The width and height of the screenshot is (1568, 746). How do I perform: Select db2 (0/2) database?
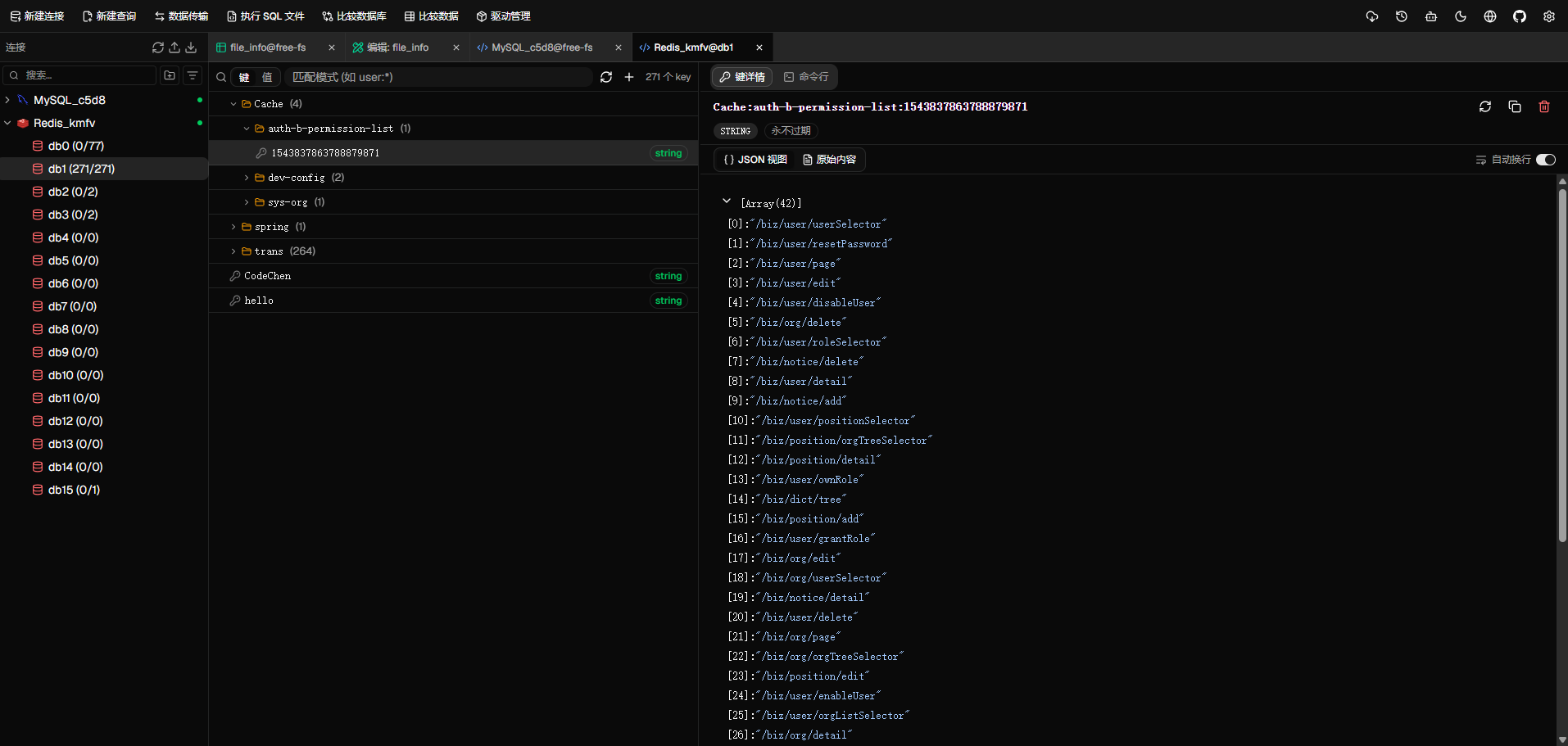(104, 192)
